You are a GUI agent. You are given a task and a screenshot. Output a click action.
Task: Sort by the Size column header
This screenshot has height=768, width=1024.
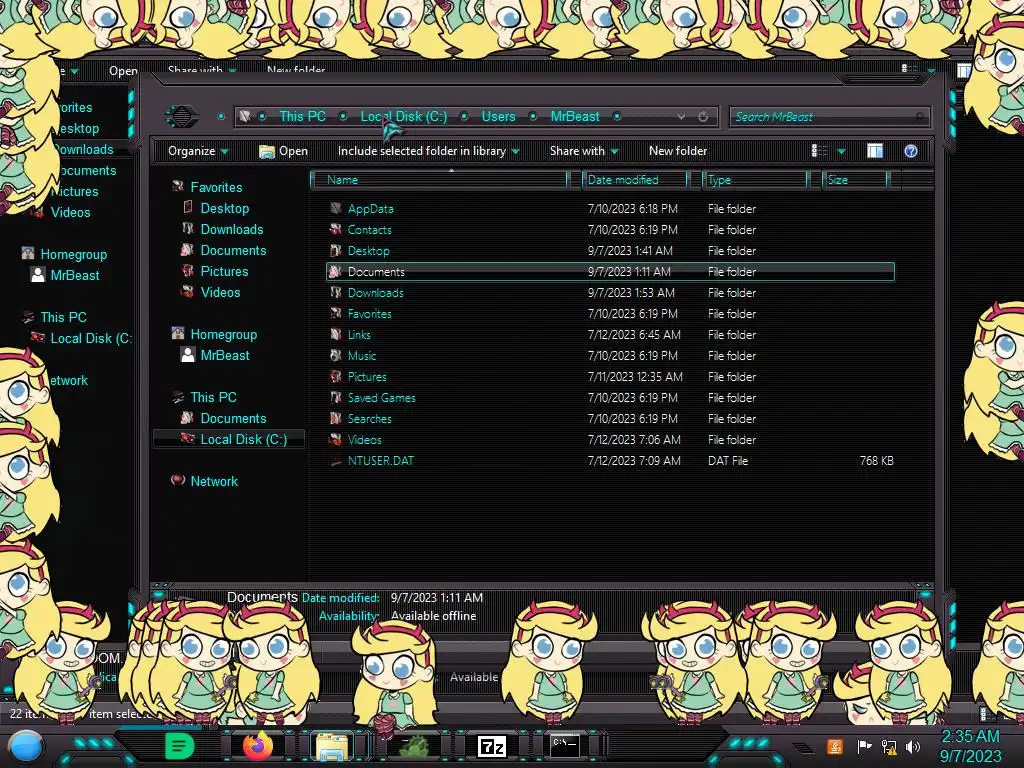(x=855, y=180)
